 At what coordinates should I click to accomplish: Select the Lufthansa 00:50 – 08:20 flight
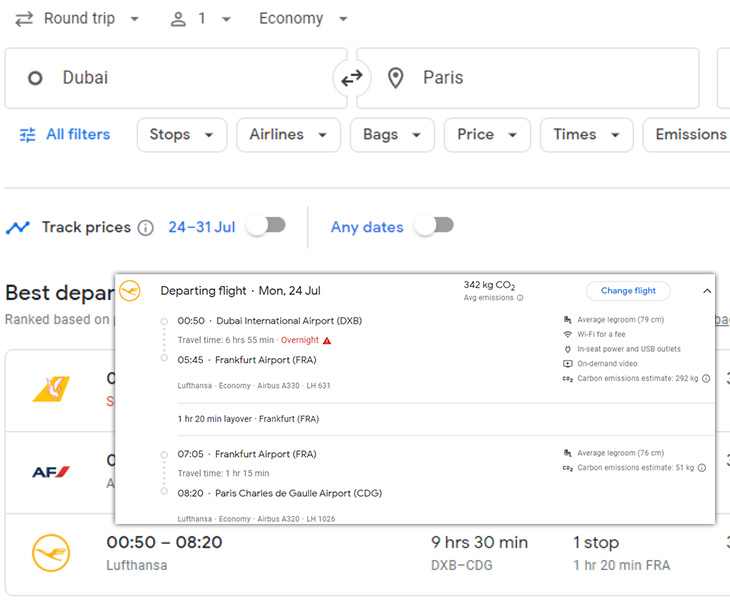click(368, 554)
